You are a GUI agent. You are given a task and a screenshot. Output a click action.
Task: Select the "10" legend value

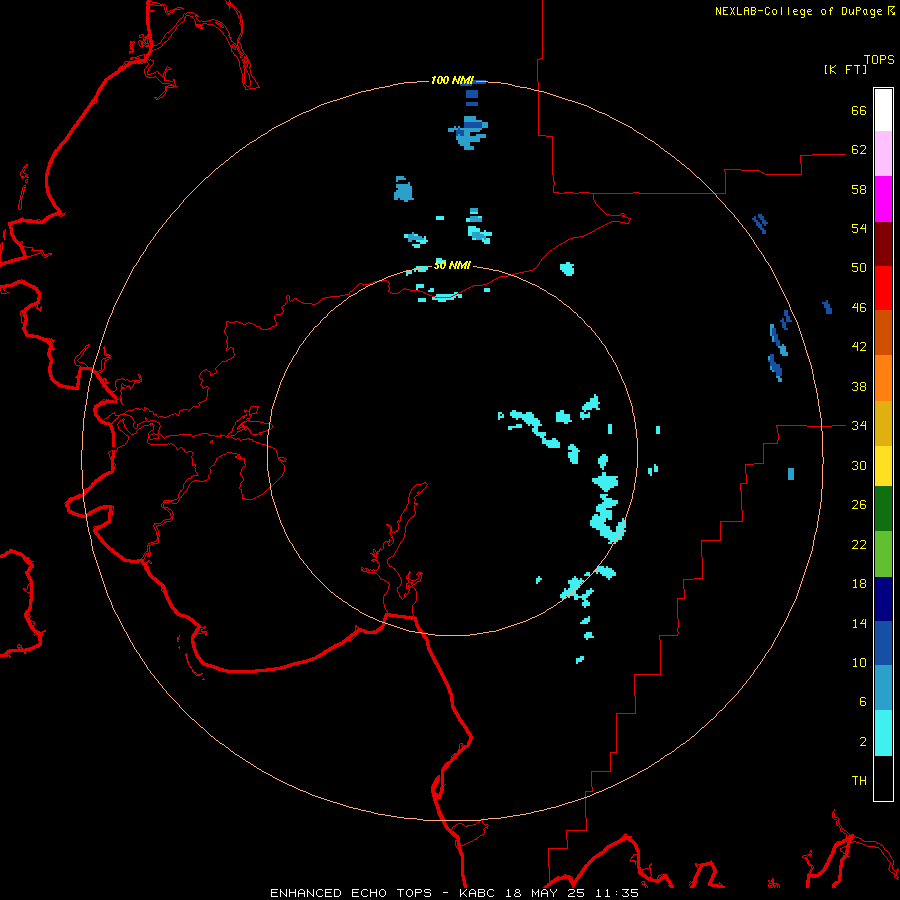(859, 663)
